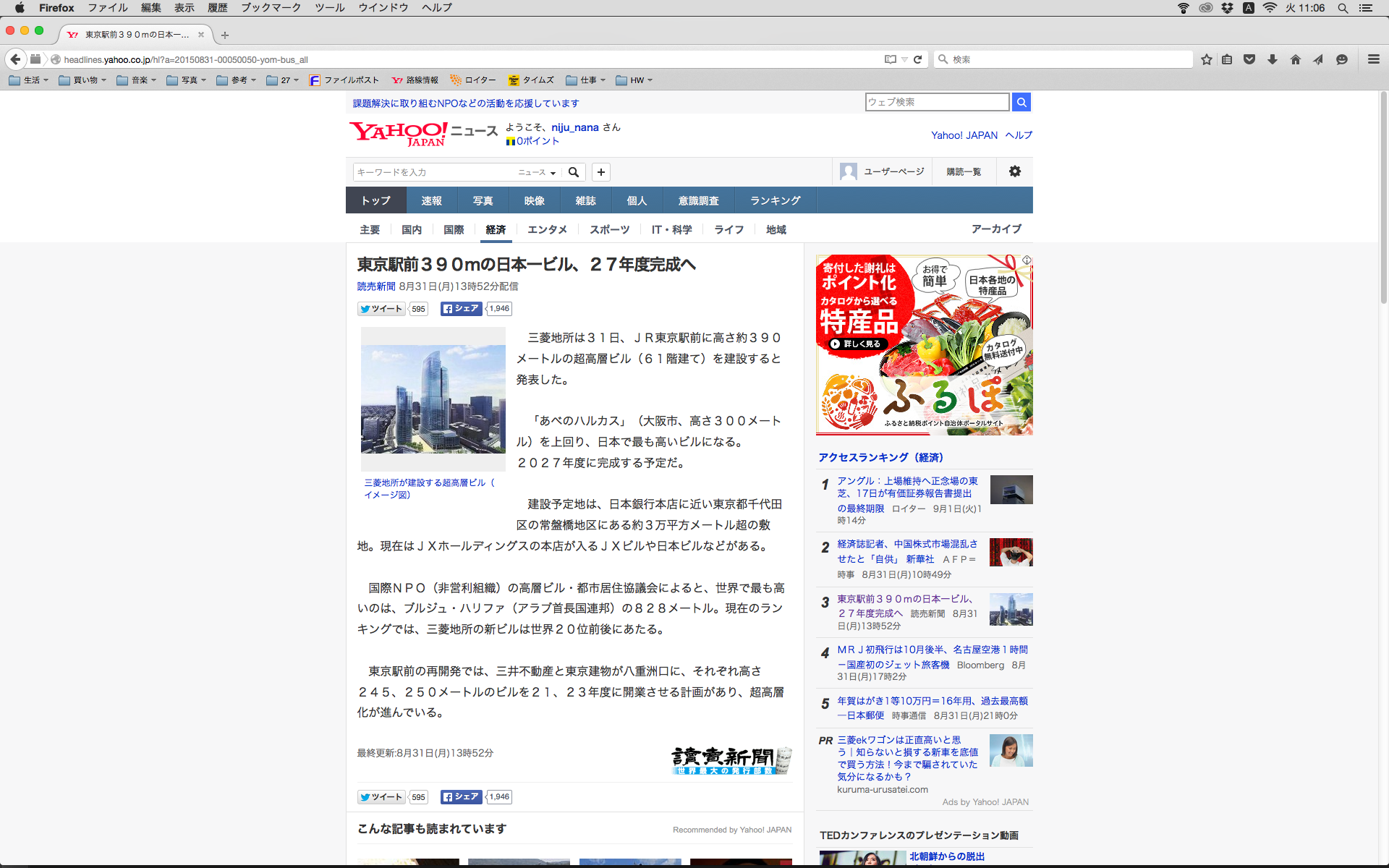Click the Firefox back arrow button
The height and width of the screenshot is (868, 1389).
pos(15,59)
